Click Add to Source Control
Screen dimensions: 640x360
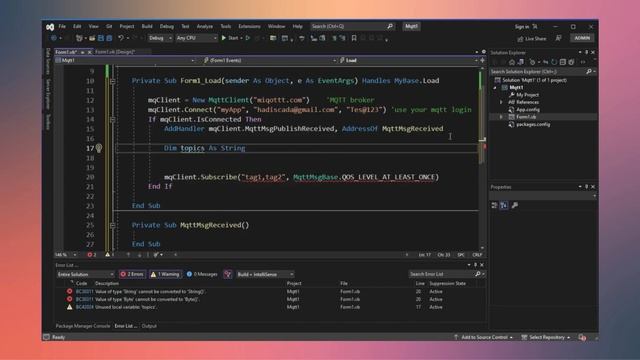[x=483, y=337]
